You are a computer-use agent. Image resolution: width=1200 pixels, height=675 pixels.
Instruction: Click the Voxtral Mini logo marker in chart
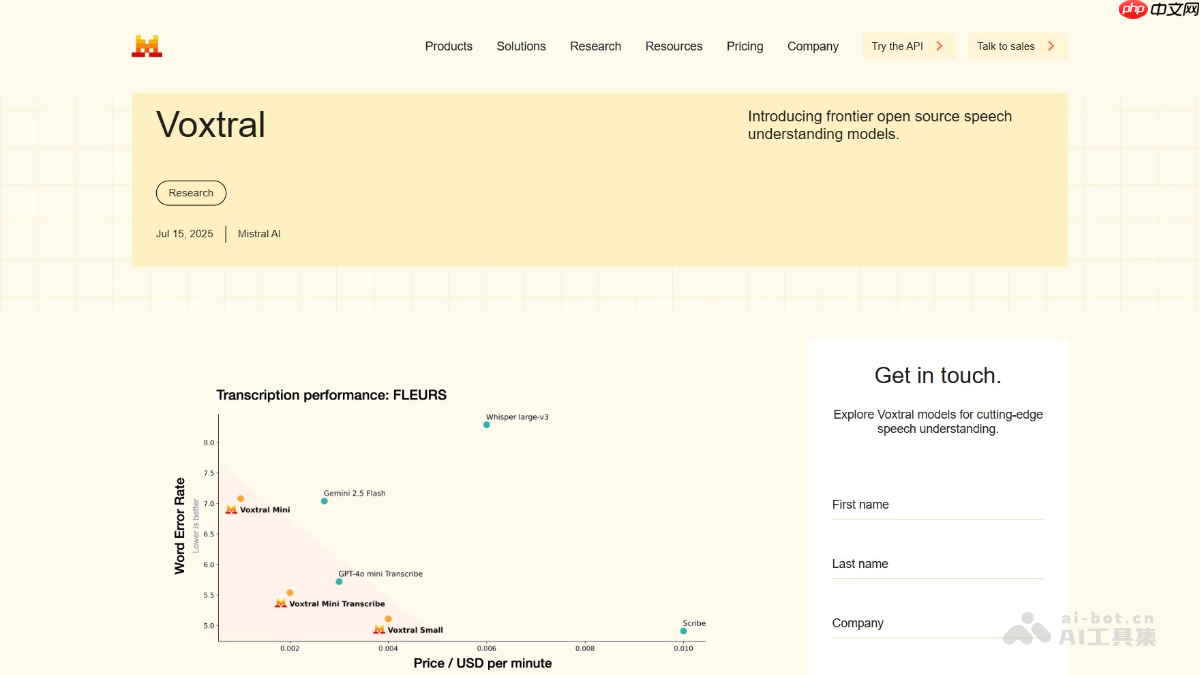(231, 510)
